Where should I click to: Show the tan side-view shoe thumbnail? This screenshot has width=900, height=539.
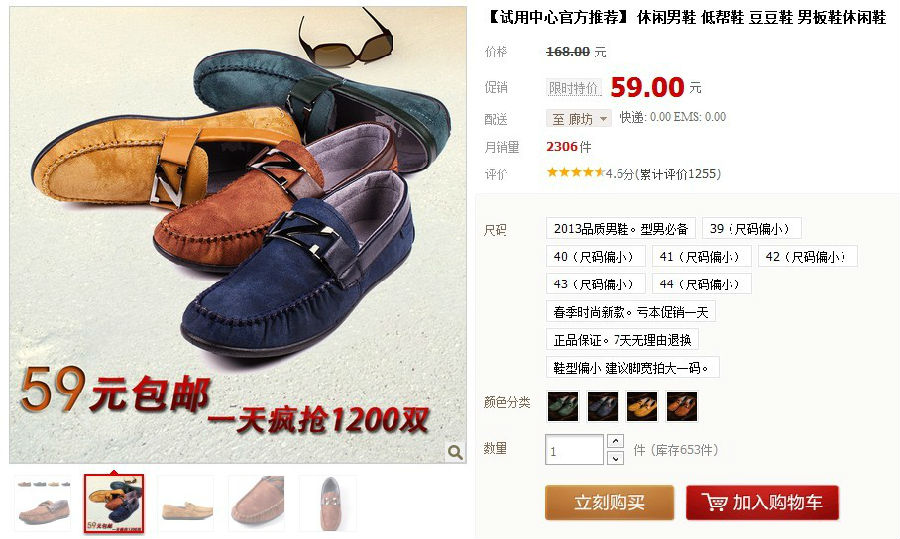186,503
